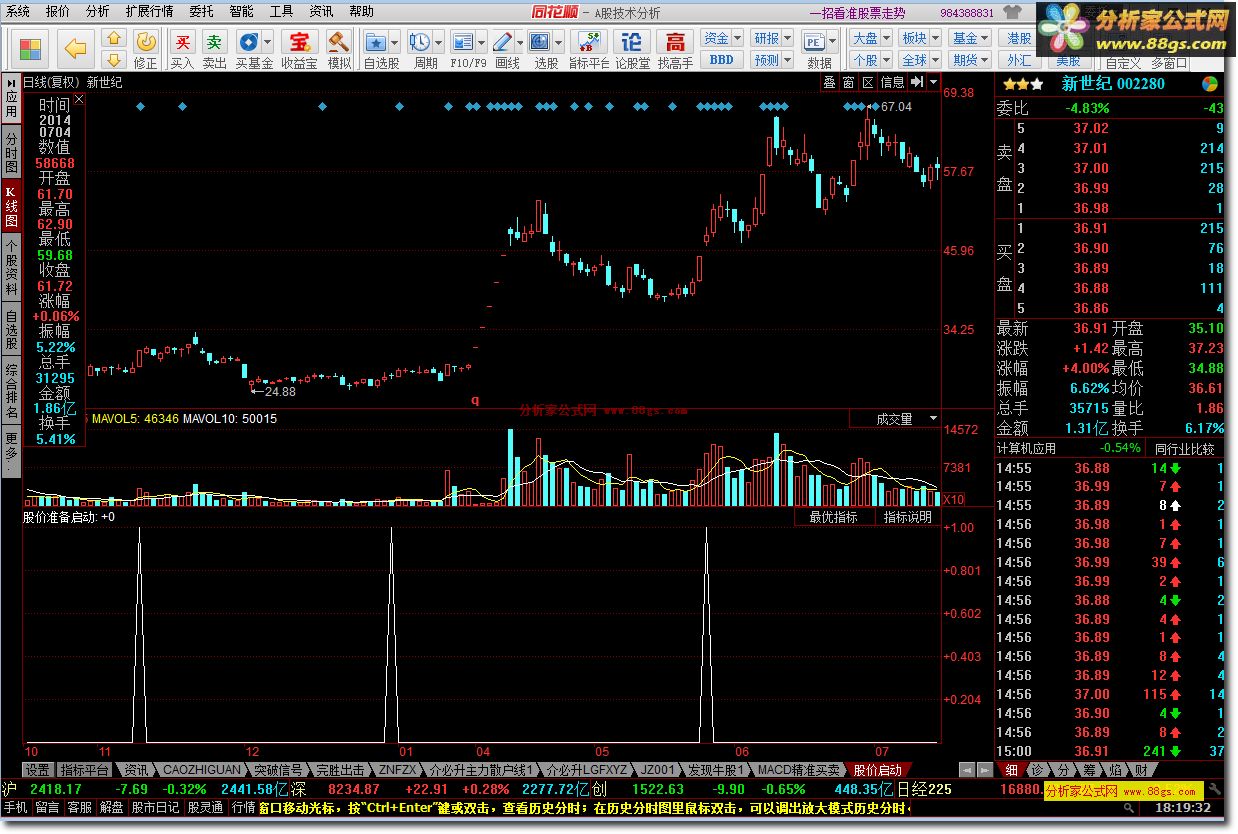The width and height of the screenshot is (1238, 834).
Task: Expand the 板块 dropdown
Action: (x=935, y=38)
